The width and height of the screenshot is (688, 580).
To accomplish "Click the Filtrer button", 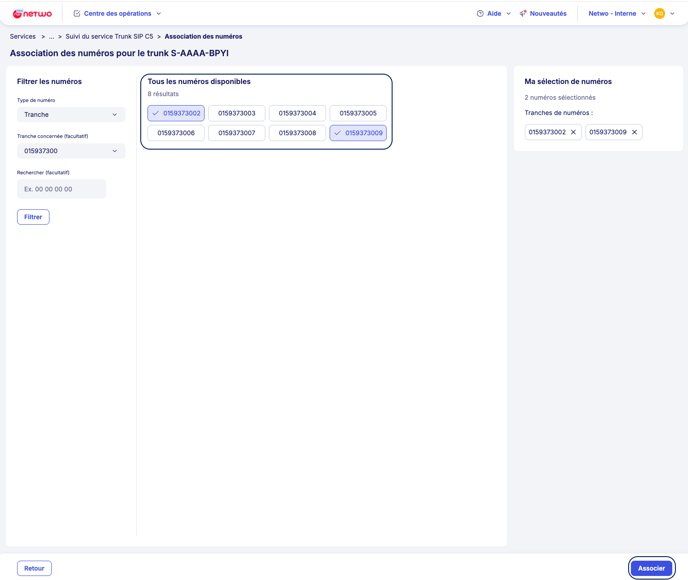I will tap(33, 217).
